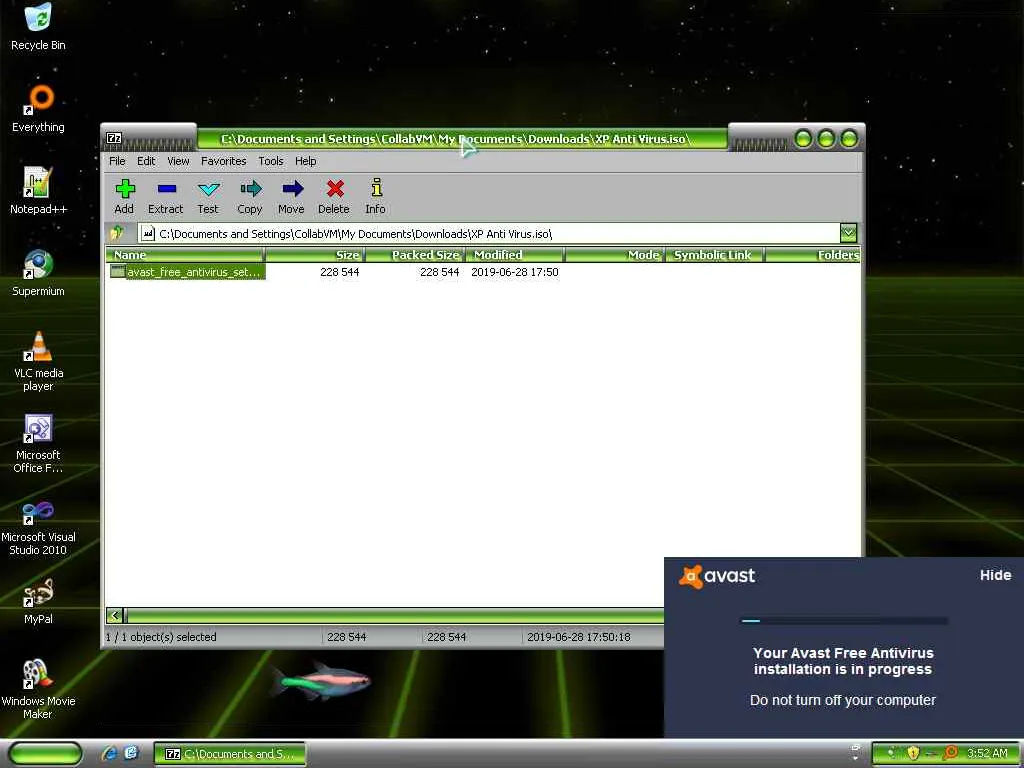Image resolution: width=1024 pixels, height=768 pixels.
Task: Open the File menu
Action: [x=117, y=161]
